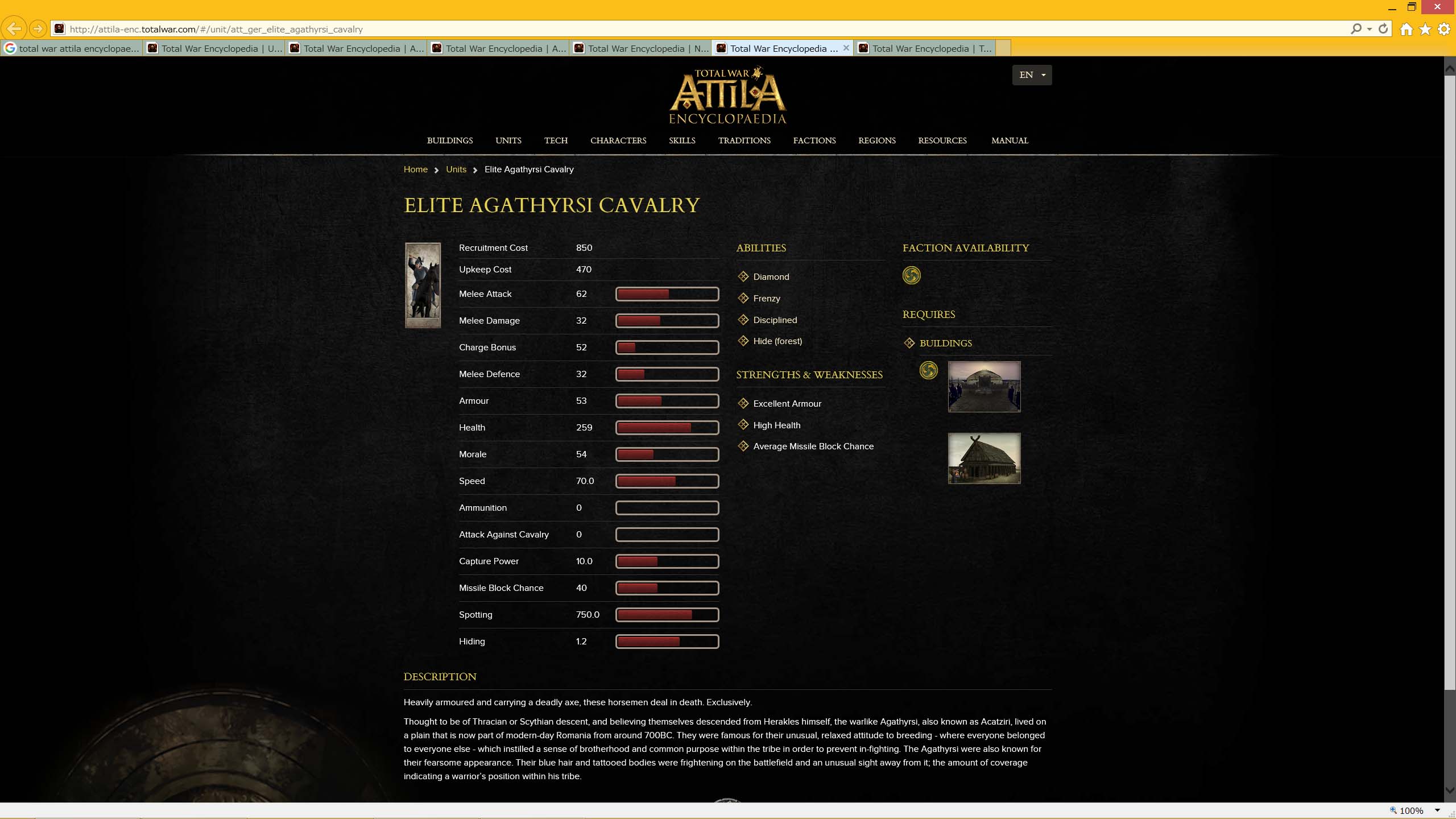Open favorites star icon
The height and width of the screenshot is (819, 1456).
(1425, 29)
